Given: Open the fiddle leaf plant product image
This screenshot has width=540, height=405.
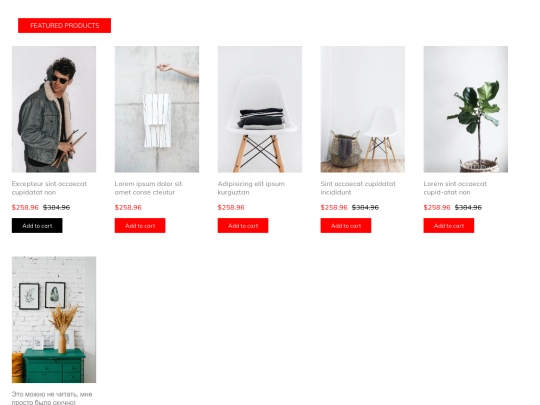Looking at the screenshot, I should [x=466, y=109].
